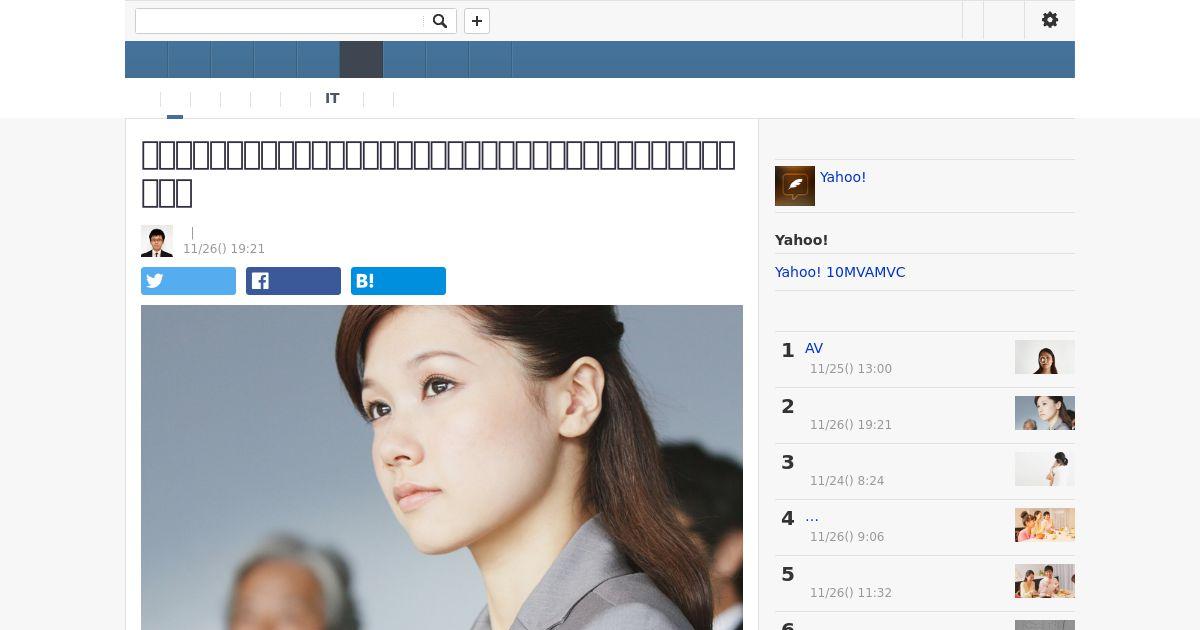Share the article on Facebook
1200x630 pixels.
point(293,281)
